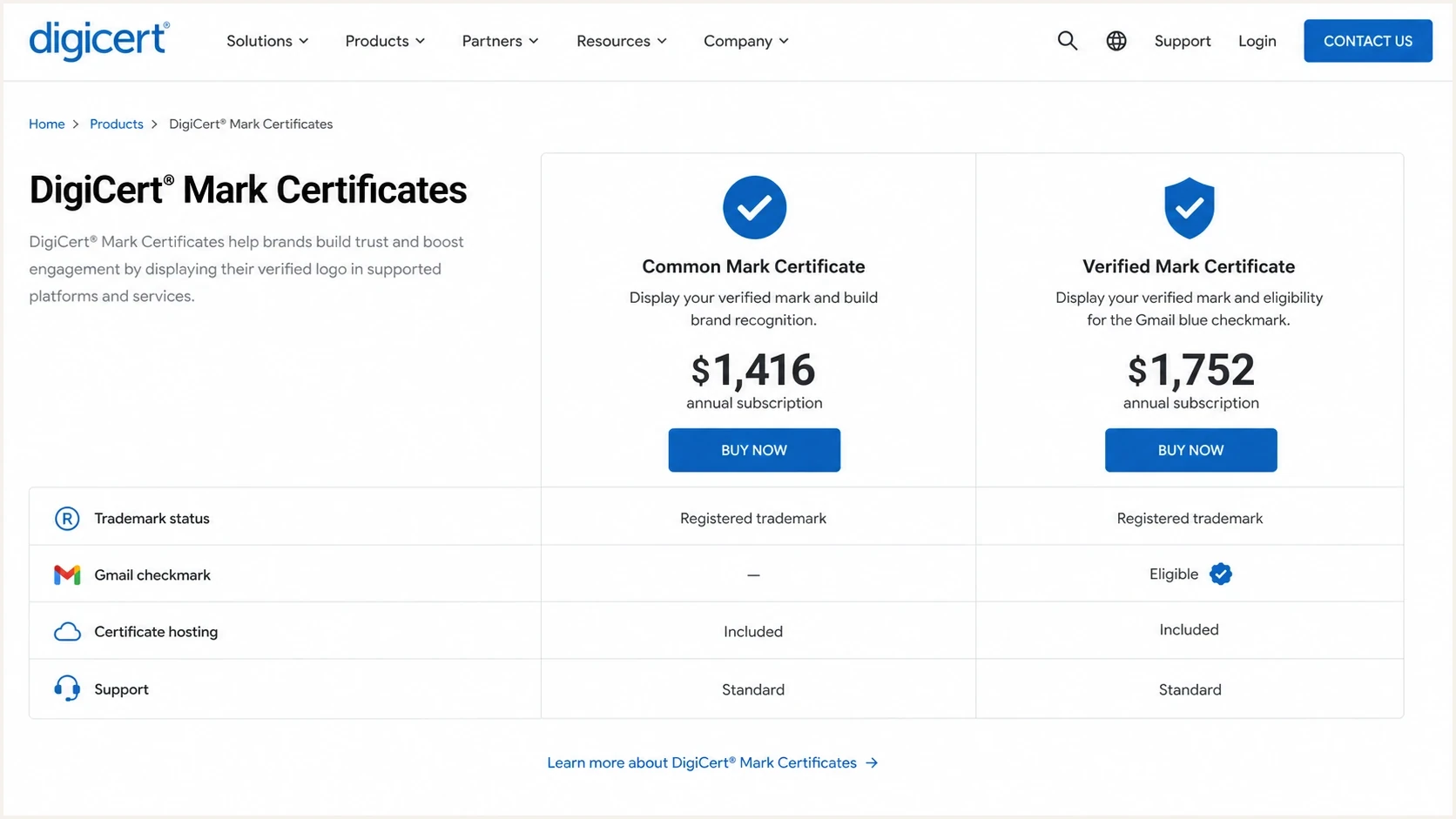This screenshot has width=1456, height=819.
Task: Click the Gmail M icon
Action: click(x=67, y=575)
